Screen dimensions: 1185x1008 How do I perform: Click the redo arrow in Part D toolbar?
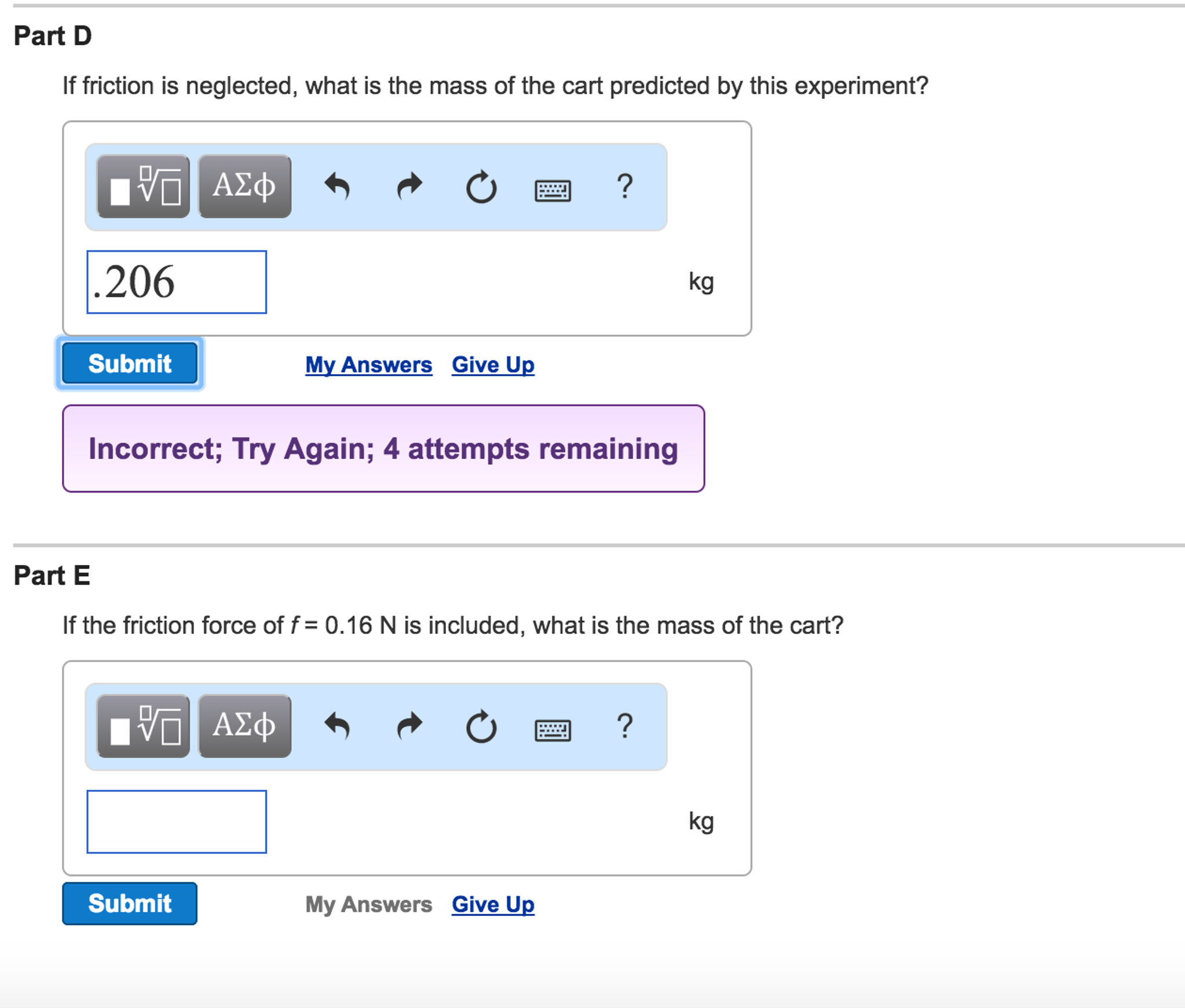pos(409,186)
